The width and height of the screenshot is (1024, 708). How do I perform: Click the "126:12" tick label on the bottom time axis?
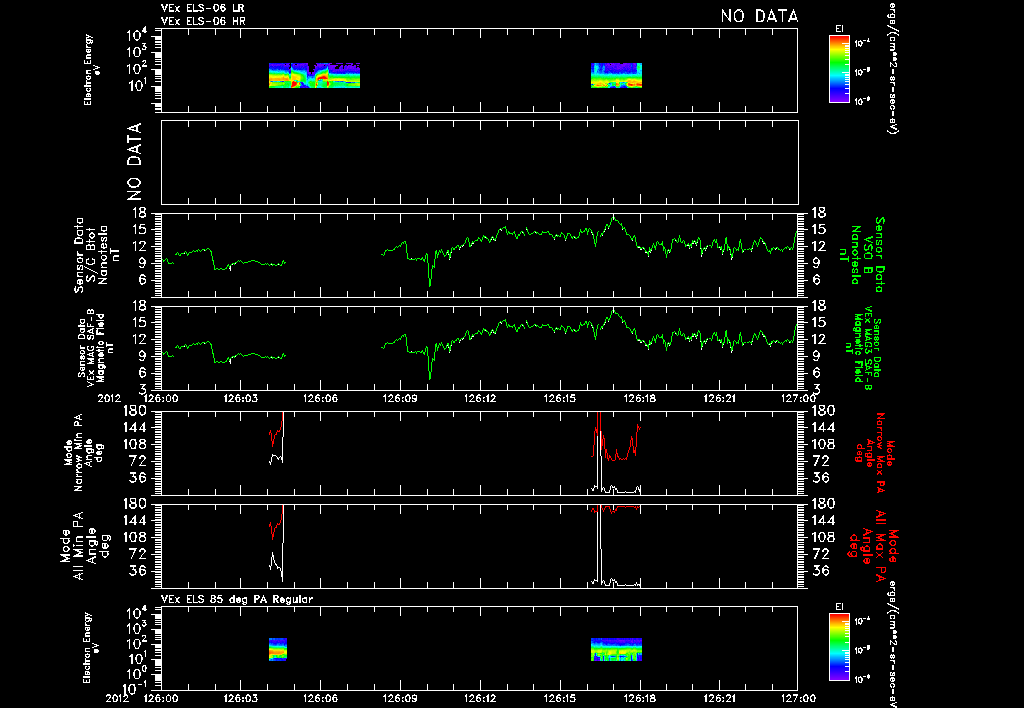pyautogui.click(x=480, y=698)
